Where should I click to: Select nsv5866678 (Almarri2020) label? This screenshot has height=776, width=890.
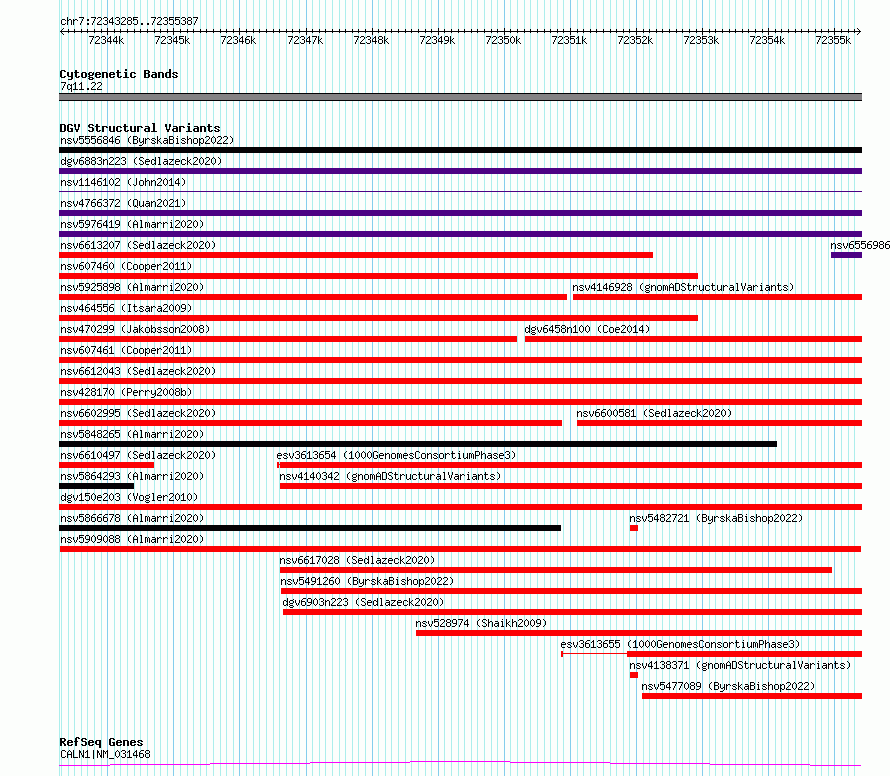click(132, 518)
